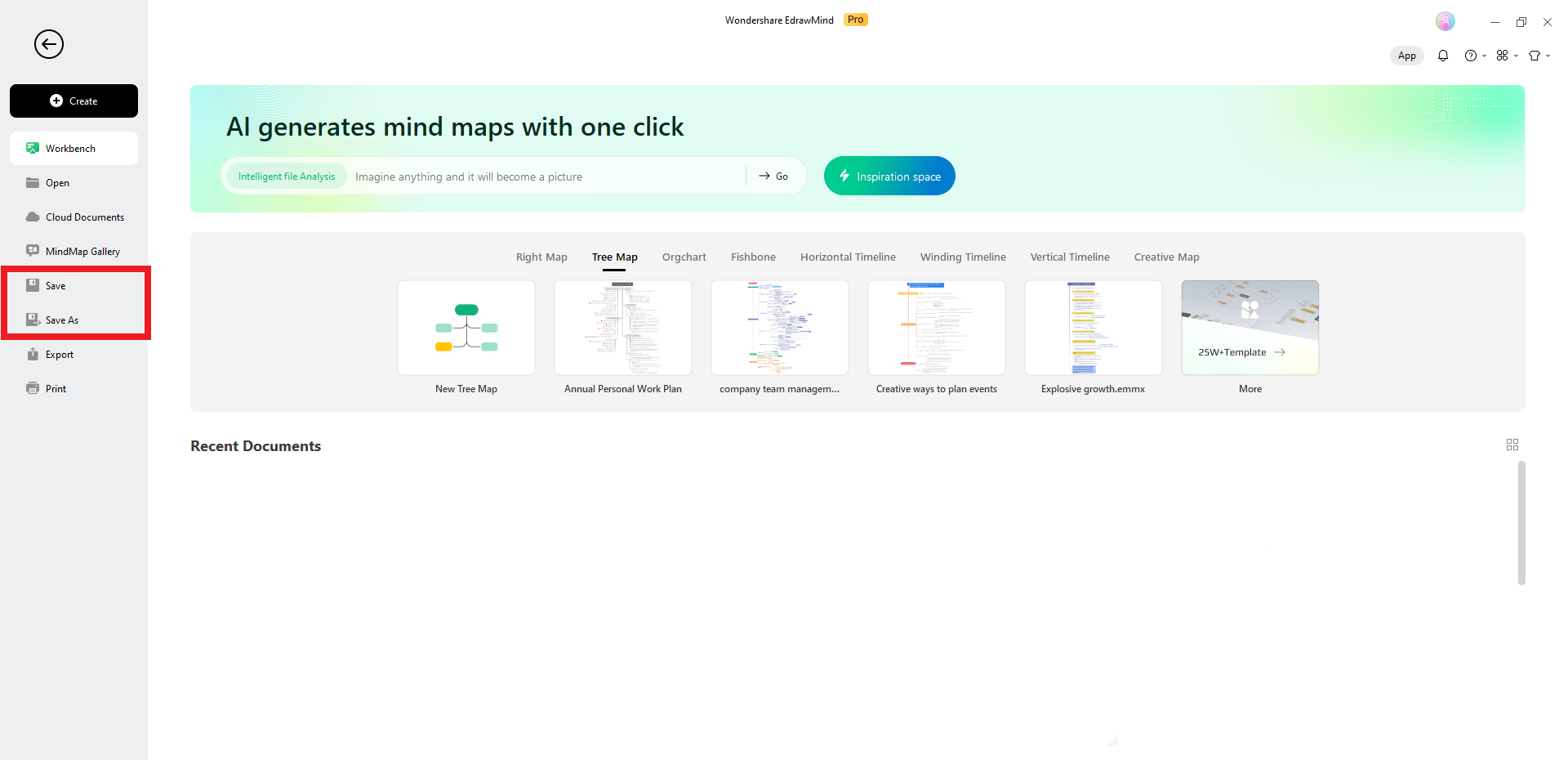Minimize the EdrawMind window
This screenshot has width=1568, height=760.
(1495, 22)
